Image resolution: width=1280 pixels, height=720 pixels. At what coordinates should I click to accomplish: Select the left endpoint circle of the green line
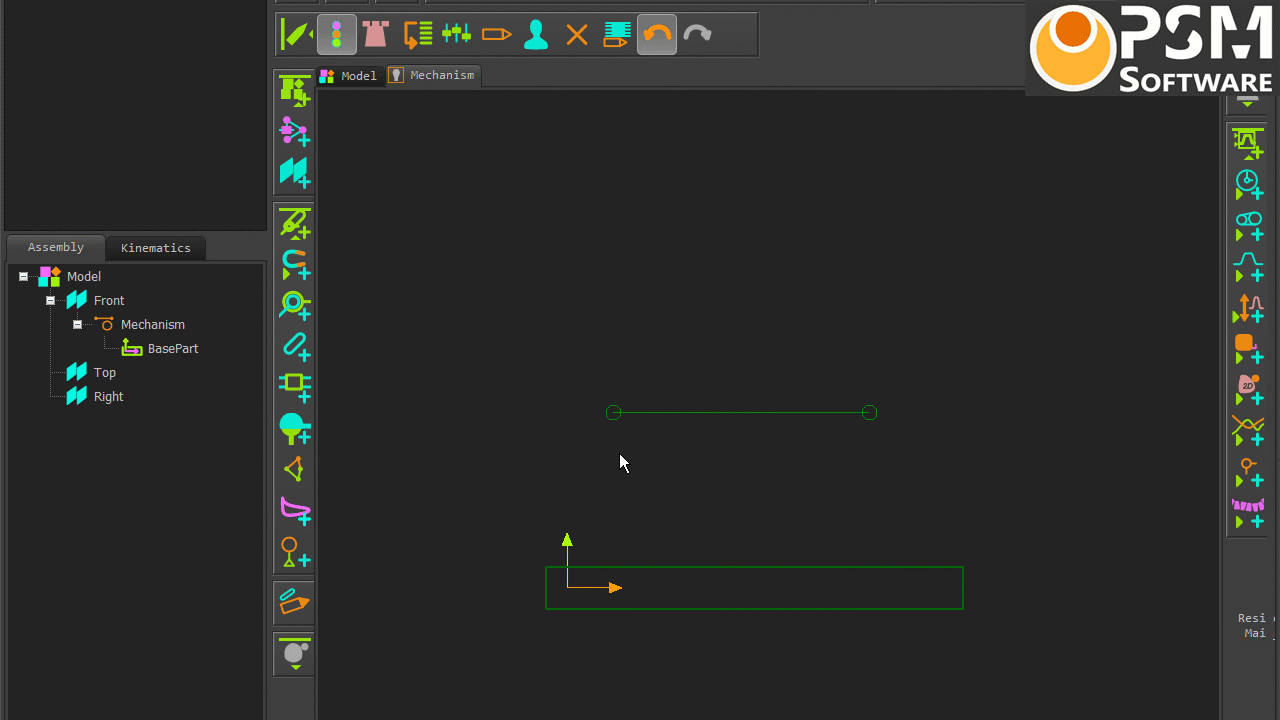(614, 413)
